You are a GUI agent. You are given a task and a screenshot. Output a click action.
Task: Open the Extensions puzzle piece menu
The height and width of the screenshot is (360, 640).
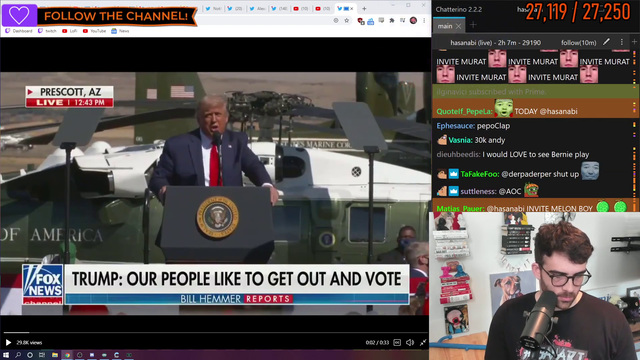point(392,20)
